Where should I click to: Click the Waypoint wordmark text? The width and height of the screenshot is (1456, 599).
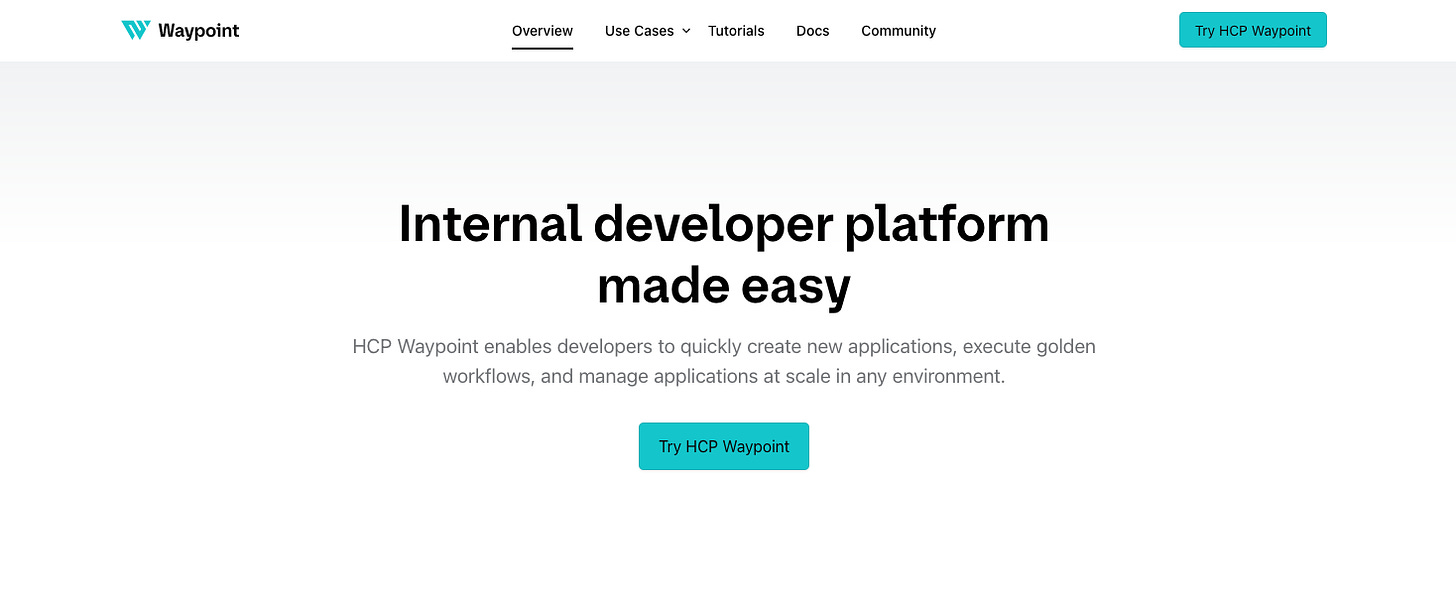[199, 31]
